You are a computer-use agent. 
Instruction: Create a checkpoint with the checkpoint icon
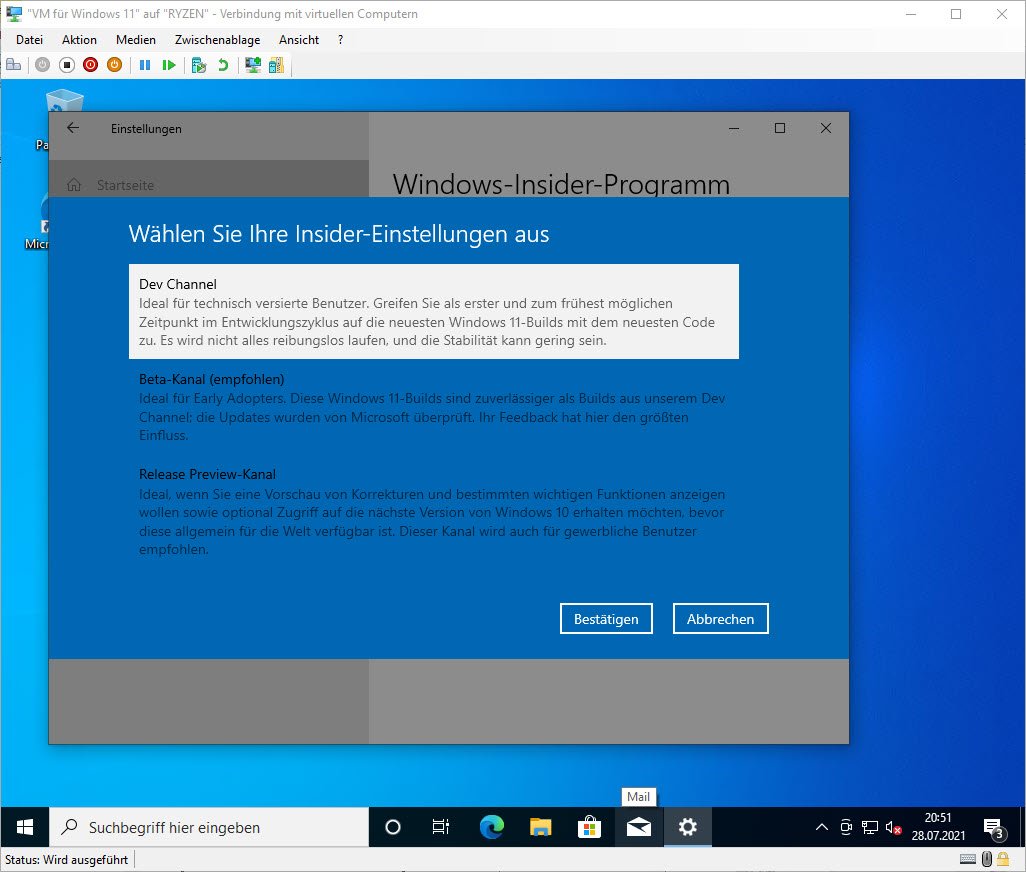tap(199, 65)
